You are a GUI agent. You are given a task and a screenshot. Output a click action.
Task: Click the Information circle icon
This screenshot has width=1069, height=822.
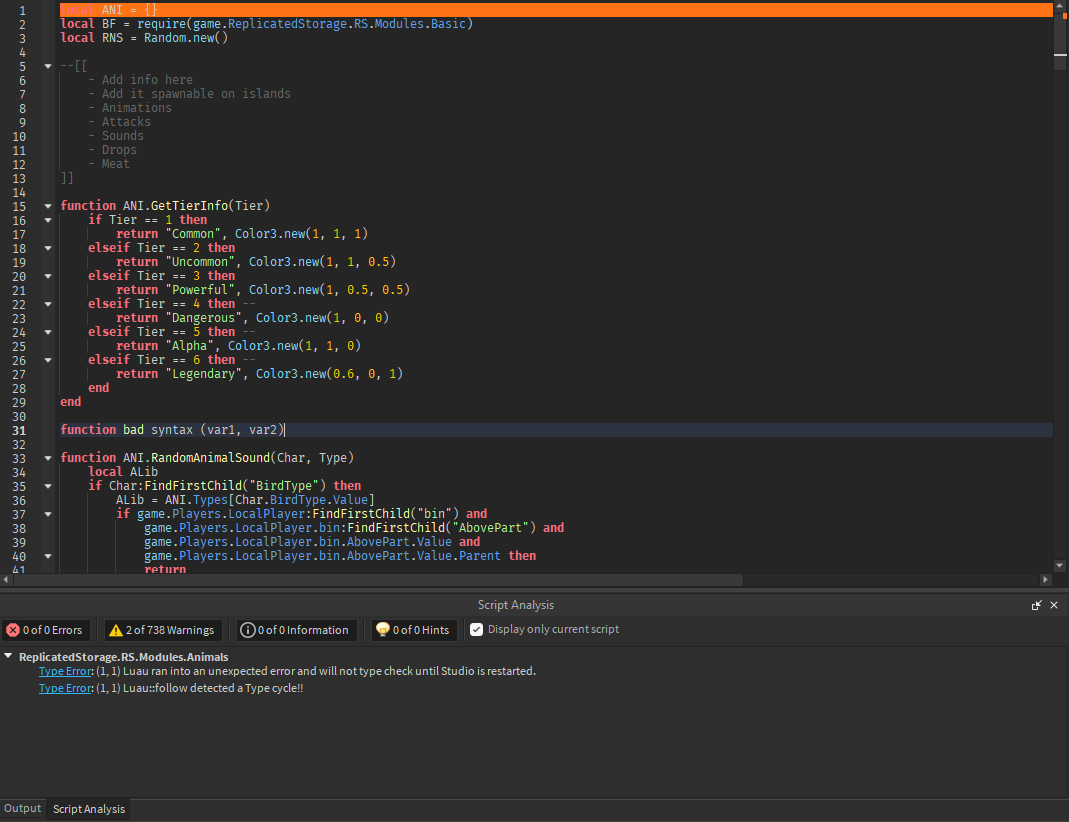pos(247,630)
